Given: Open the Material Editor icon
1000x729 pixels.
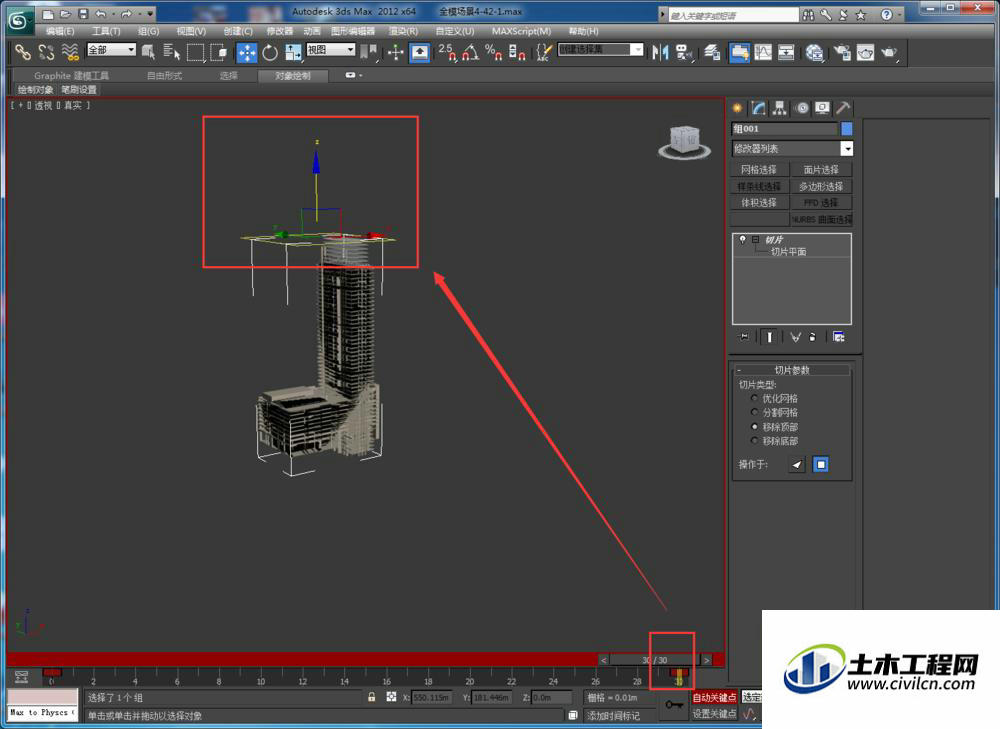Looking at the screenshot, I should pos(814,52).
